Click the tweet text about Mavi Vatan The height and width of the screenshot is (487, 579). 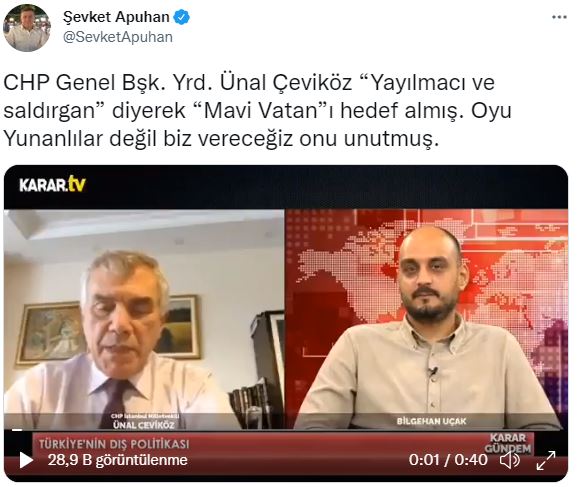click(x=257, y=111)
